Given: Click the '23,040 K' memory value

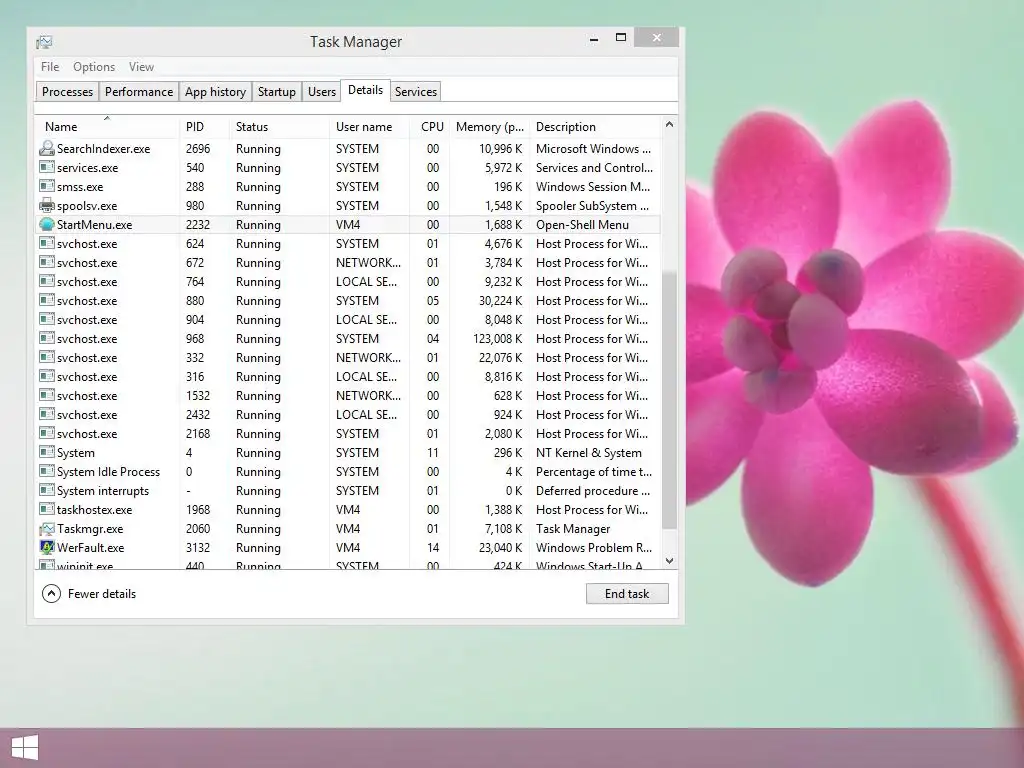Looking at the screenshot, I should (500, 547).
